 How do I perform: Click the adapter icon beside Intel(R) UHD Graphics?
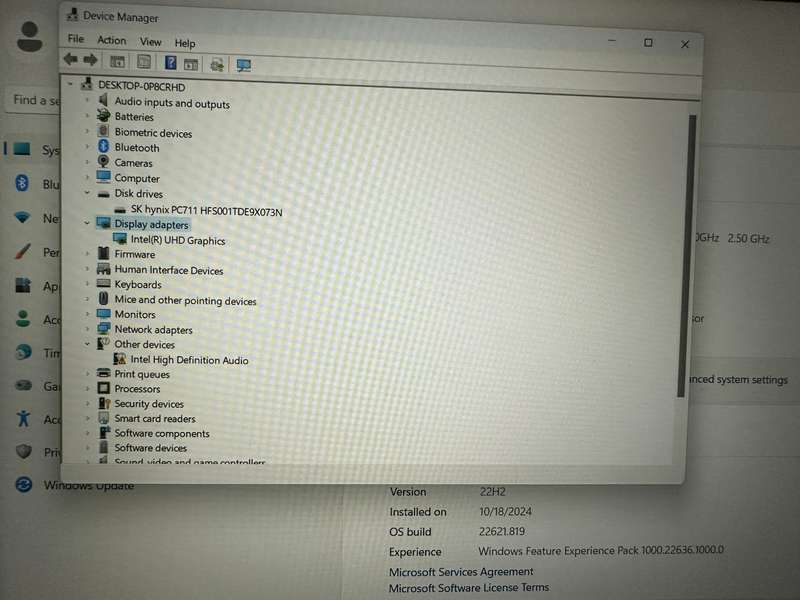pos(120,238)
